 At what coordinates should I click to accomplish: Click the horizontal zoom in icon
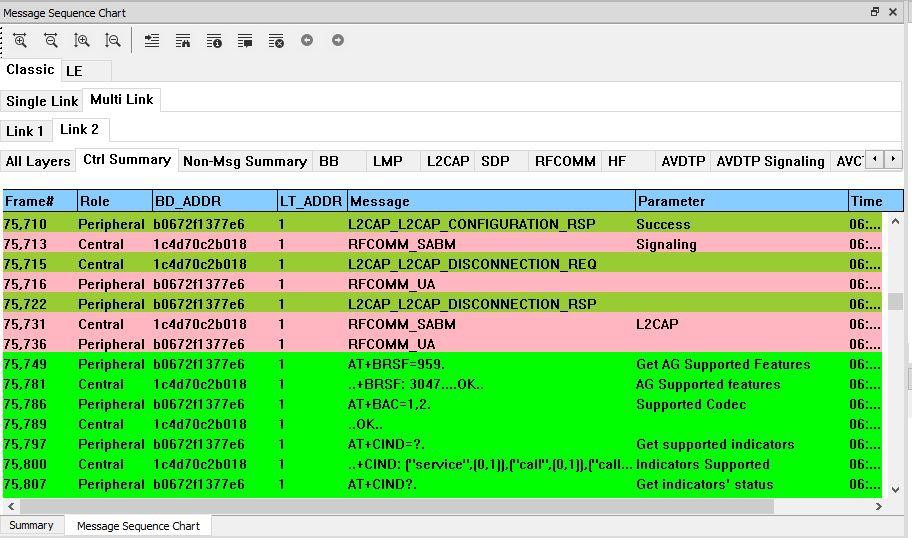tap(20, 40)
